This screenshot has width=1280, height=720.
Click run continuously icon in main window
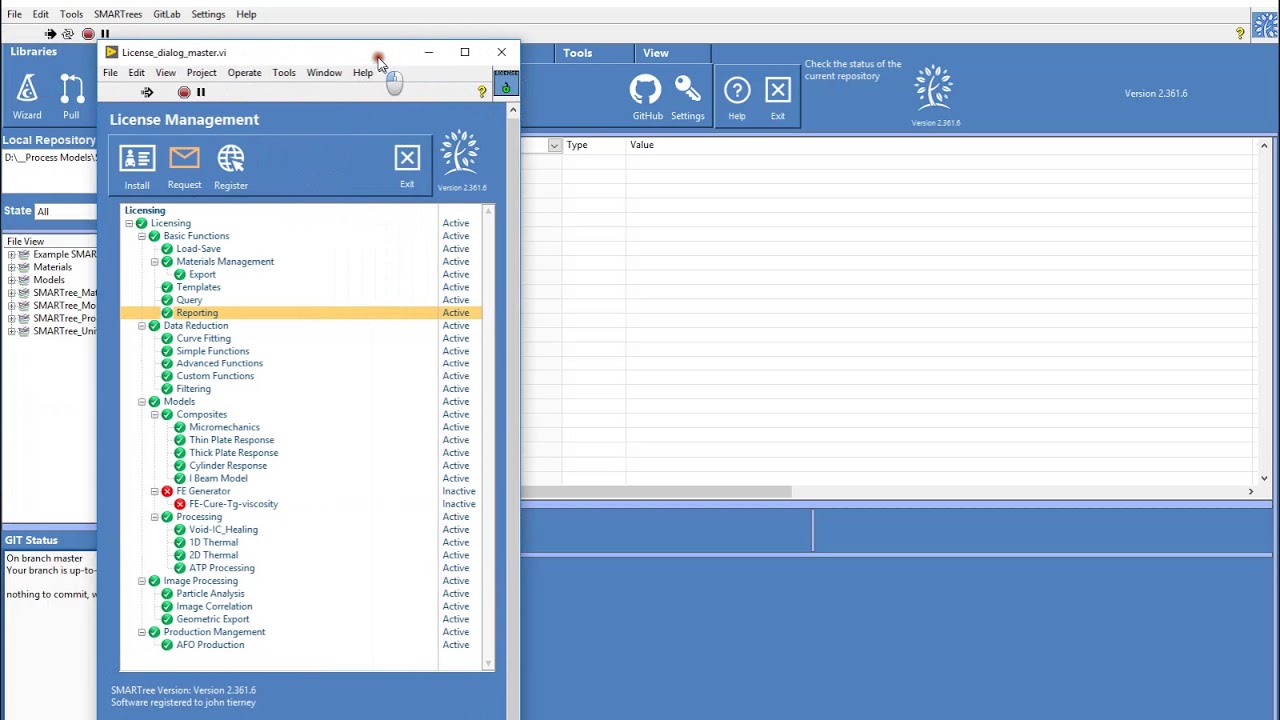68,34
